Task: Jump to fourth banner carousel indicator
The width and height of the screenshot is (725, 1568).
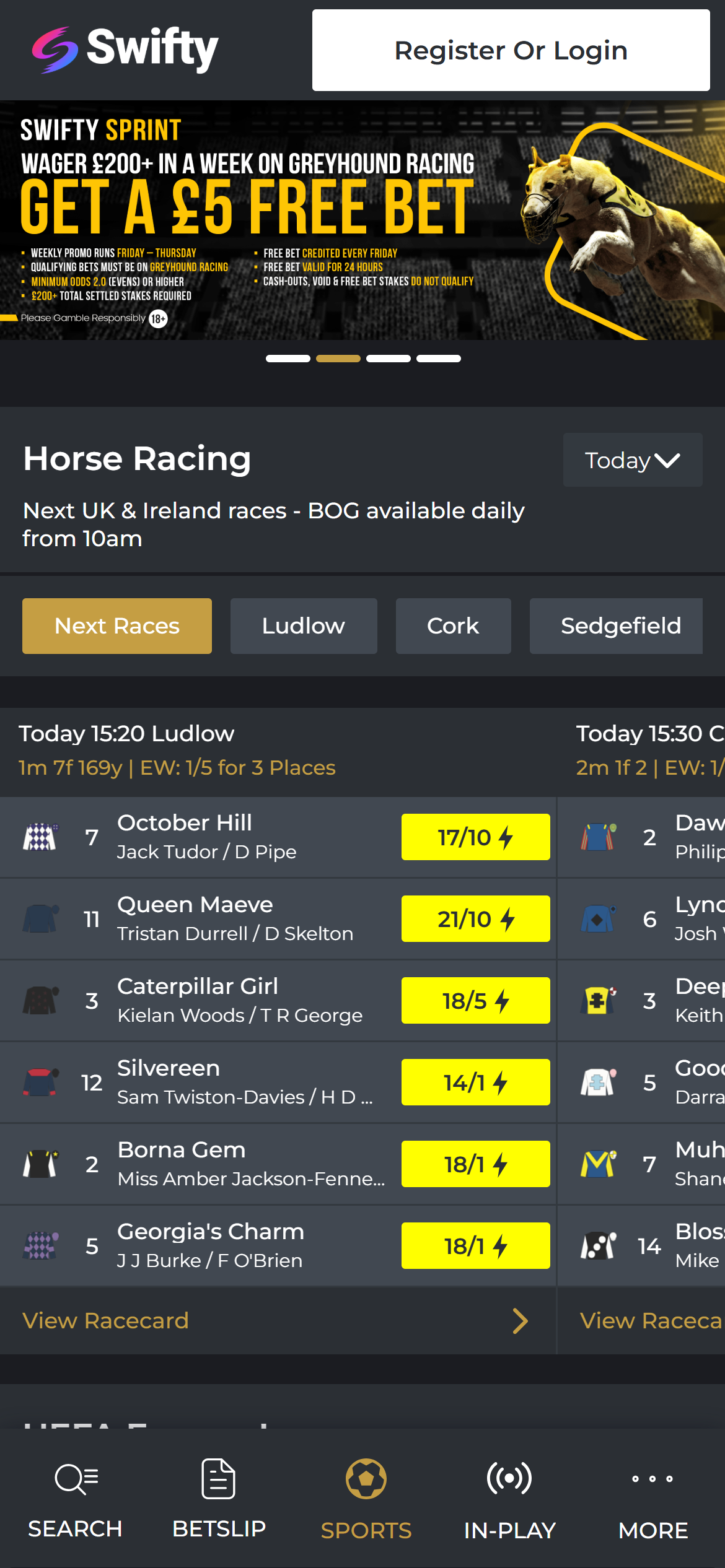Action: (439, 359)
